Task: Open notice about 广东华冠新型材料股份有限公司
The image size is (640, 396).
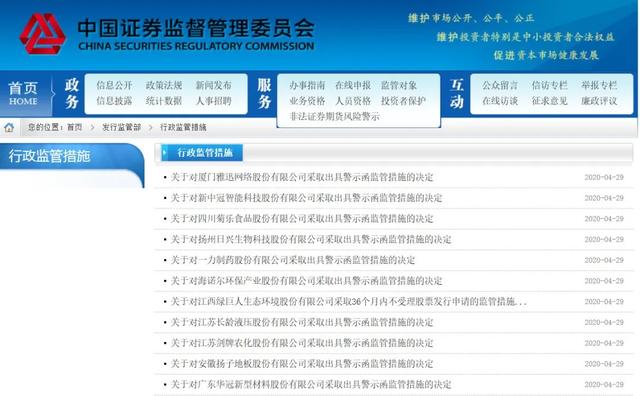Action: pyautogui.click(x=311, y=385)
